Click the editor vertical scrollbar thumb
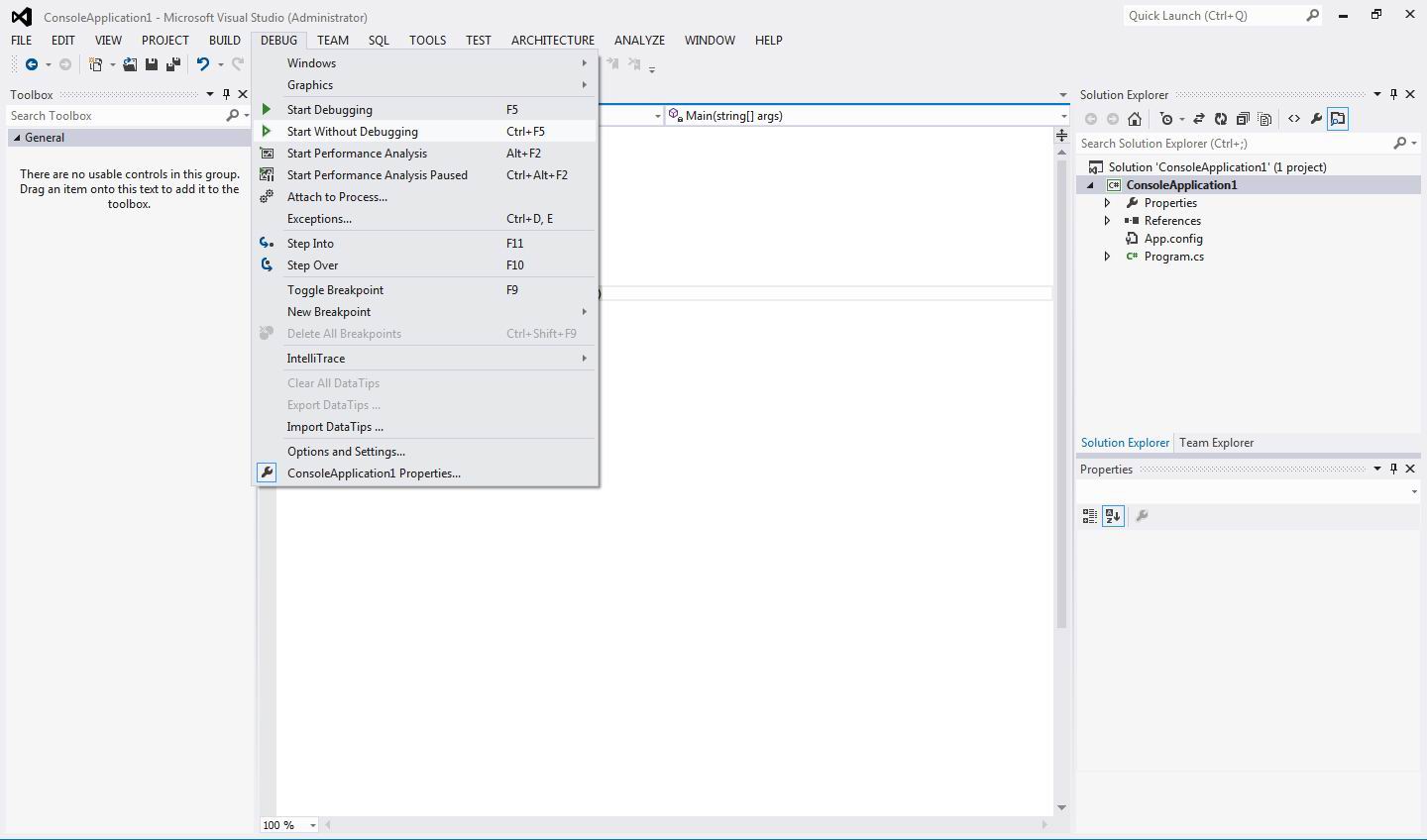The width and height of the screenshot is (1427, 840). pyautogui.click(x=1061, y=396)
